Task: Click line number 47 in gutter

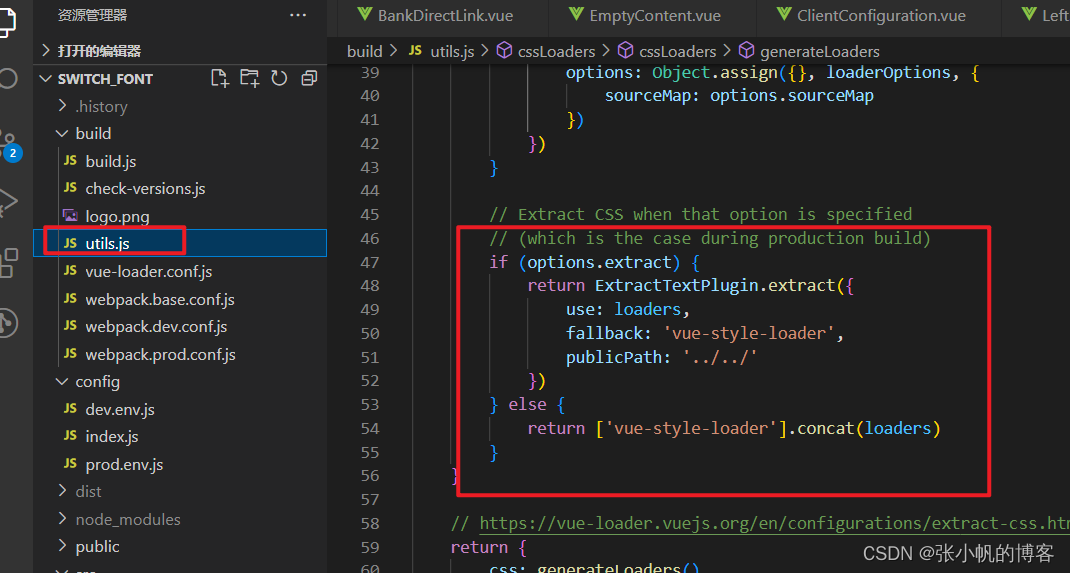Action: tap(369, 262)
